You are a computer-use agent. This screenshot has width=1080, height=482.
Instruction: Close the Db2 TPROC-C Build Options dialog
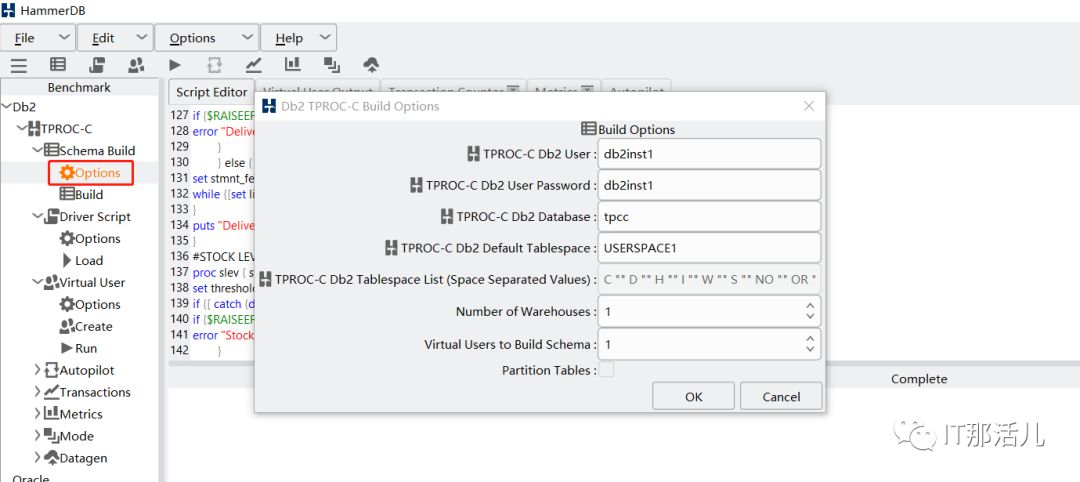[x=809, y=106]
